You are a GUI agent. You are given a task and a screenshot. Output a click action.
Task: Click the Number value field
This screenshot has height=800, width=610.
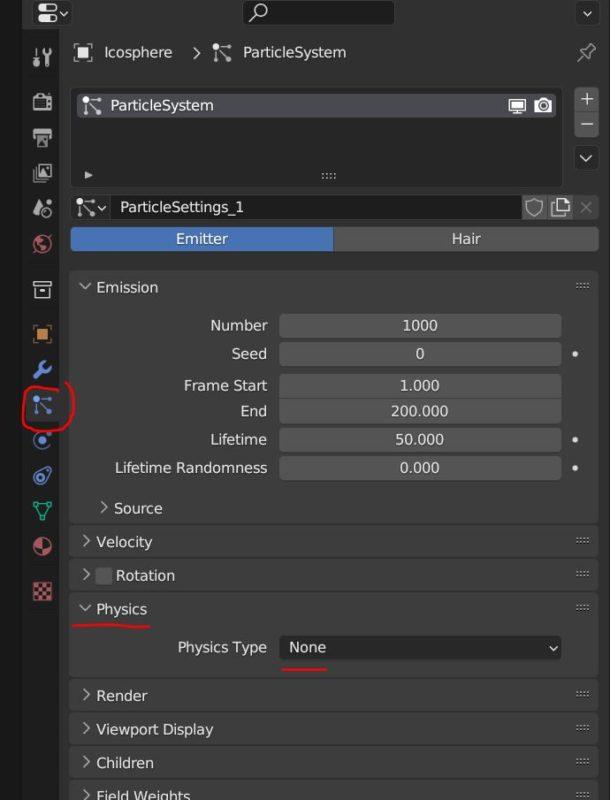[x=420, y=326]
